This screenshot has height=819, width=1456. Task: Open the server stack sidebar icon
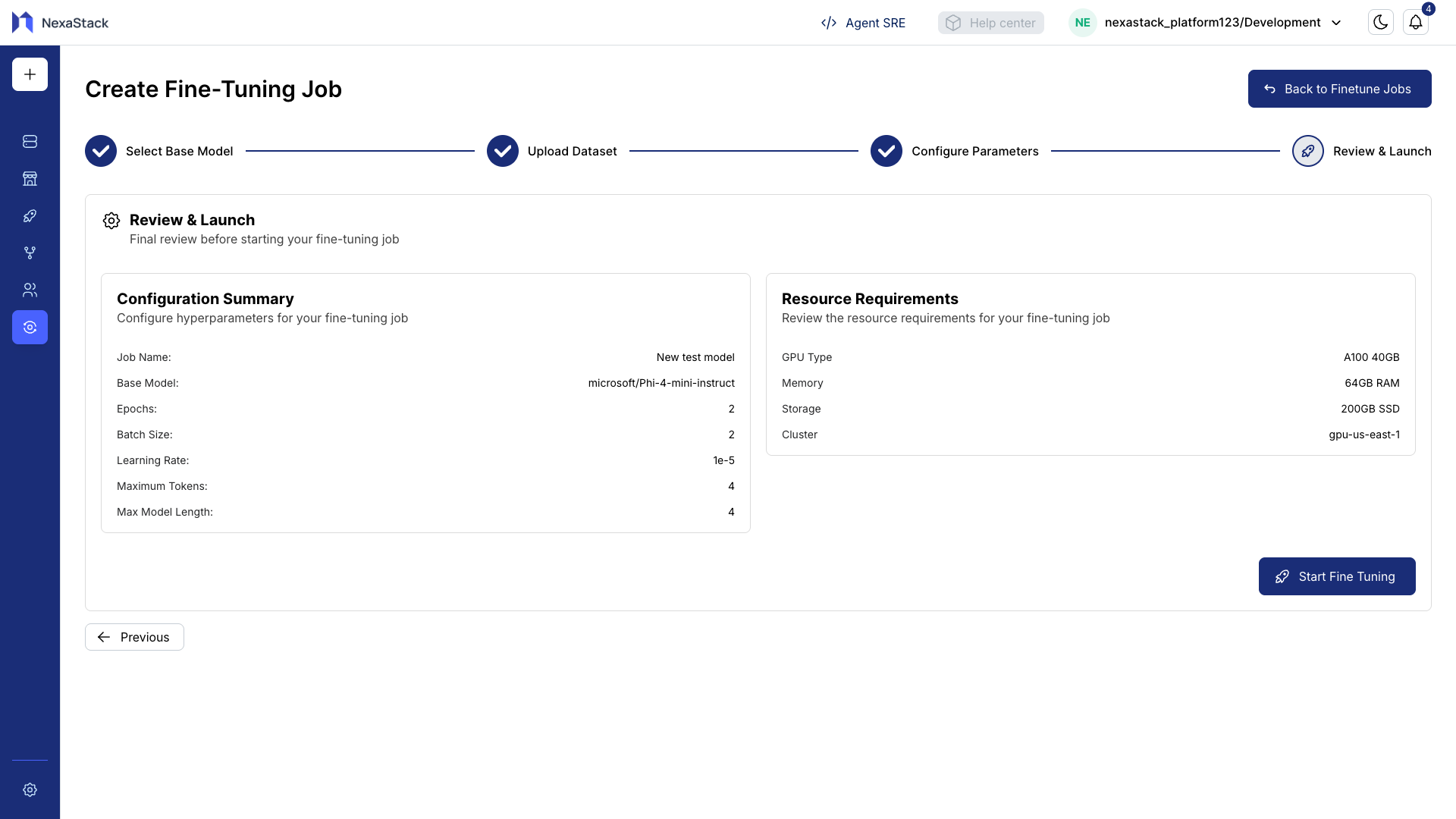[30, 142]
